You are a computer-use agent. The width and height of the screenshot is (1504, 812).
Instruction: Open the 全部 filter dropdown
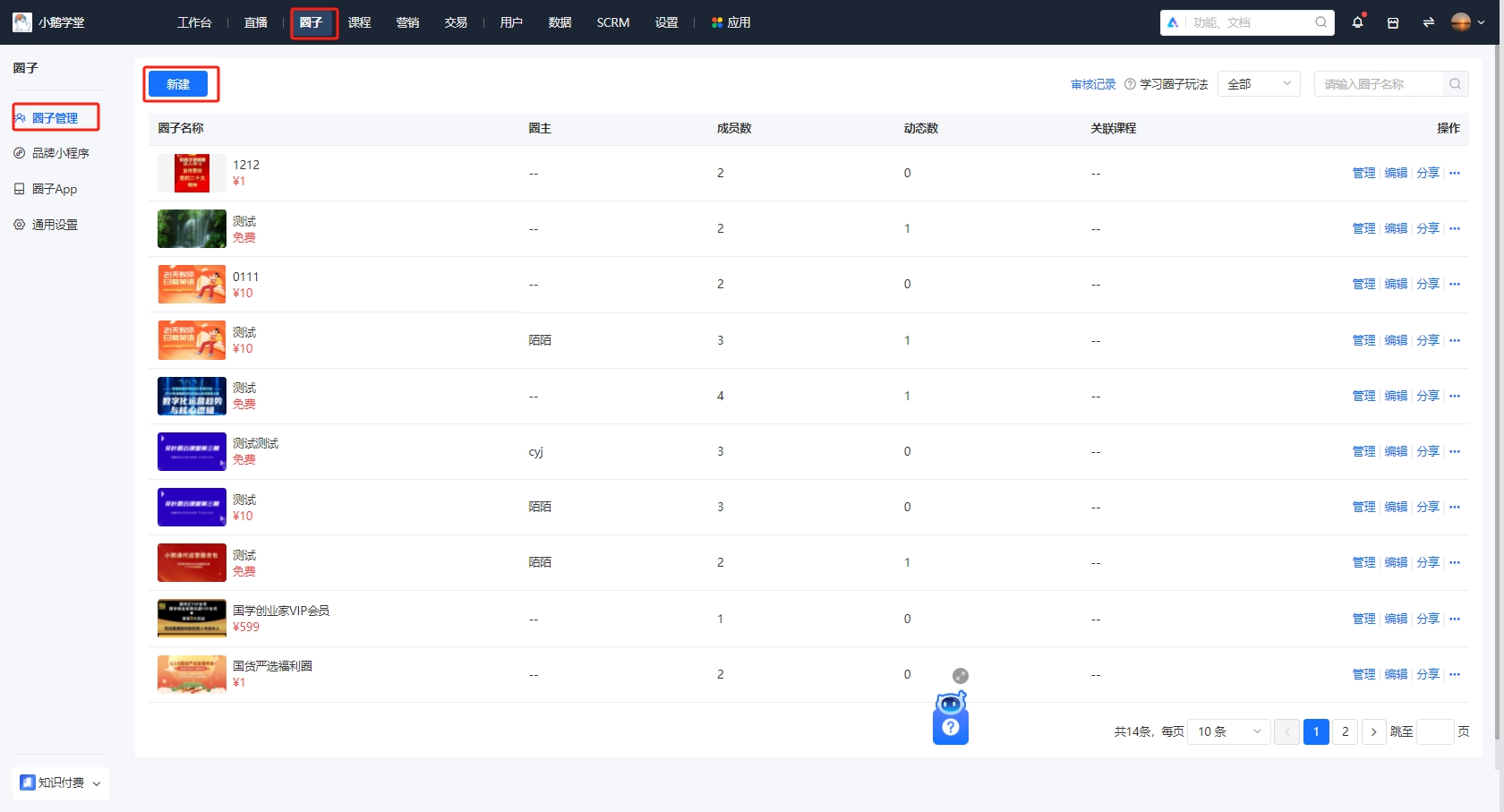point(1259,83)
